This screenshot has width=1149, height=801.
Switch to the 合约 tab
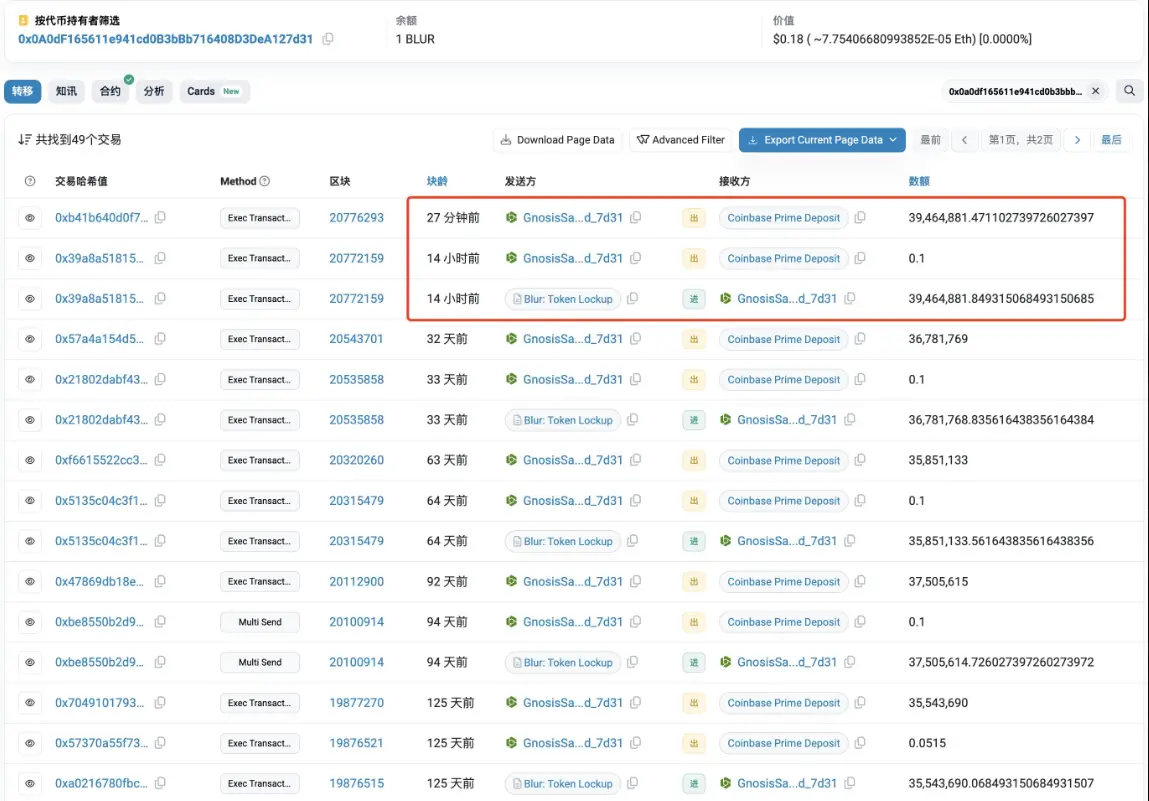[110, 91]
